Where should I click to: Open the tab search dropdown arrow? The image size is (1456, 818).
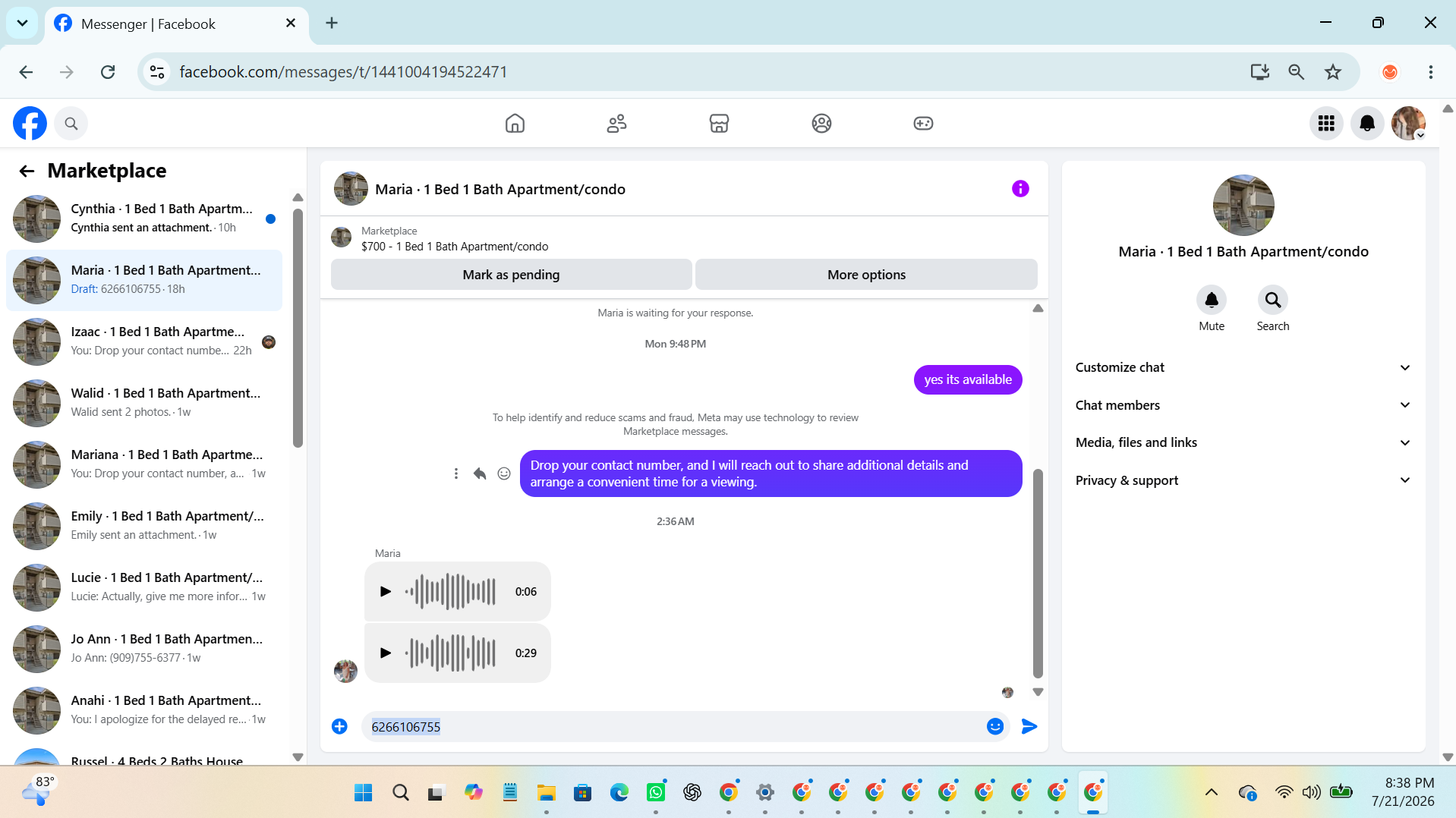tap(22, 23)
